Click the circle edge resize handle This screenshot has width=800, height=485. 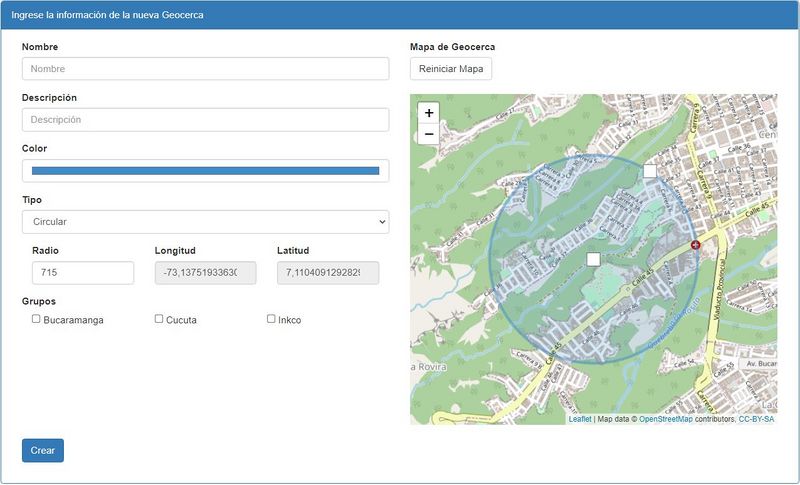[x=650, y=171]
